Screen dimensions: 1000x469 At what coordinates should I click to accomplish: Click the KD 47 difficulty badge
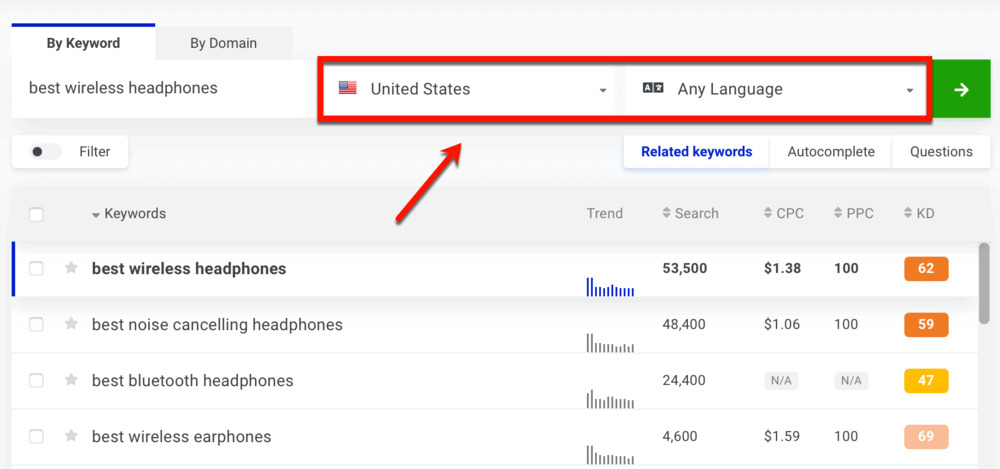[x=926, y=381]
